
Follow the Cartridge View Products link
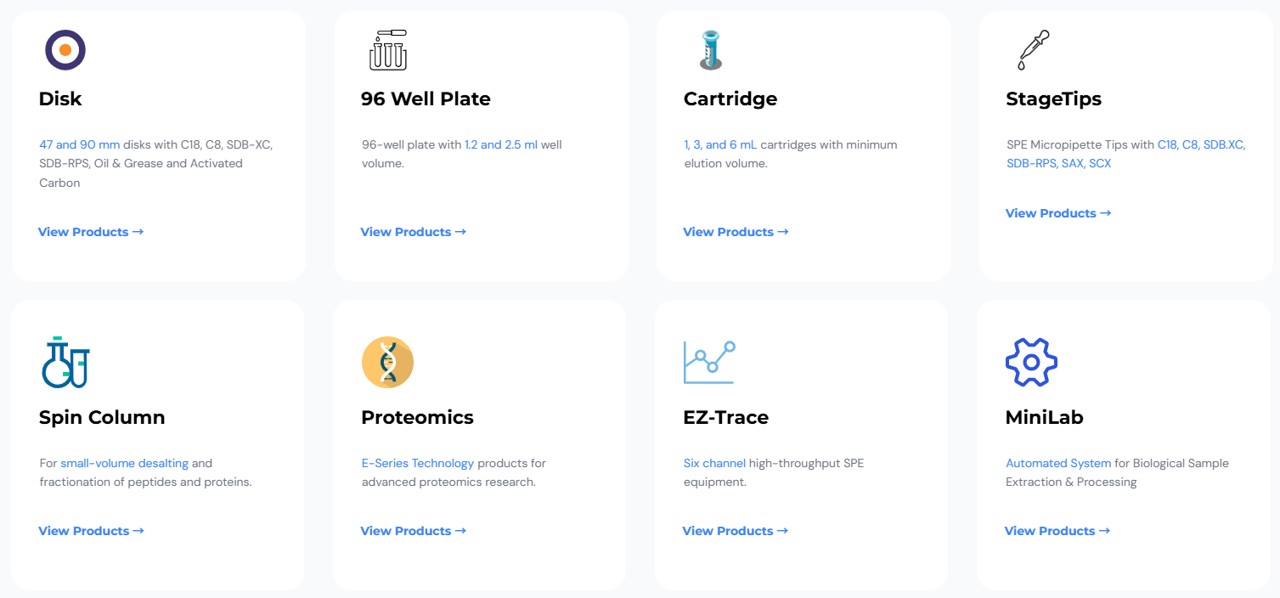point(736,232)
